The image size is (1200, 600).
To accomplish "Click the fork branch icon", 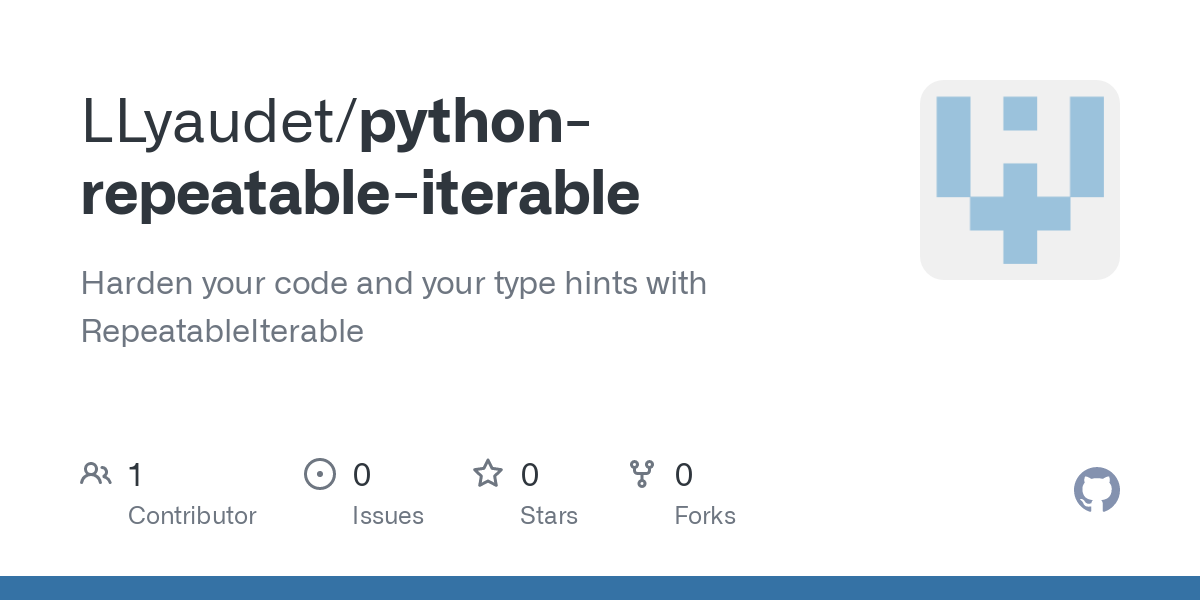I will pos(642,474).
